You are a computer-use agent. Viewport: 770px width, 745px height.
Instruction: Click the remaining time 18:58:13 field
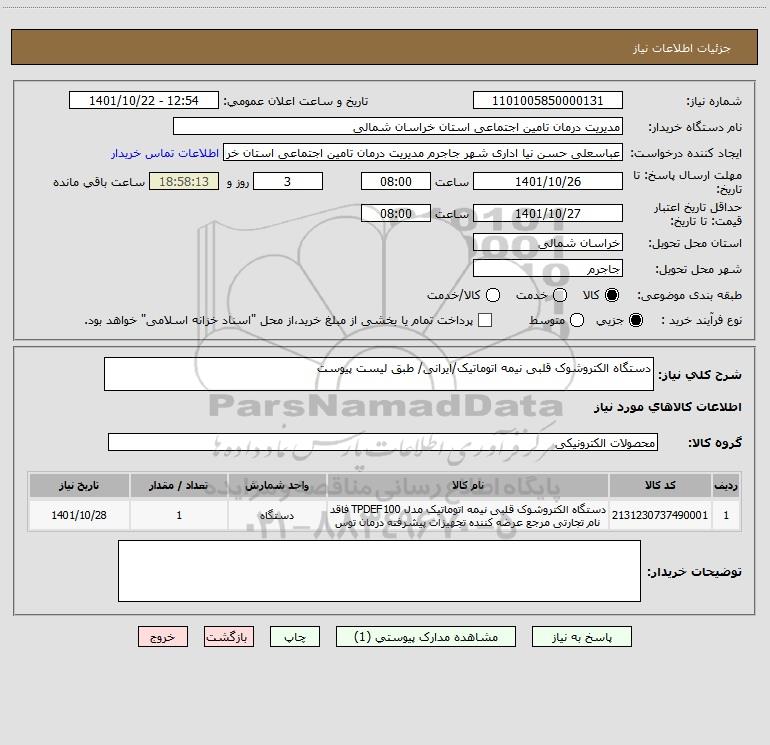(x=184, y=181)
